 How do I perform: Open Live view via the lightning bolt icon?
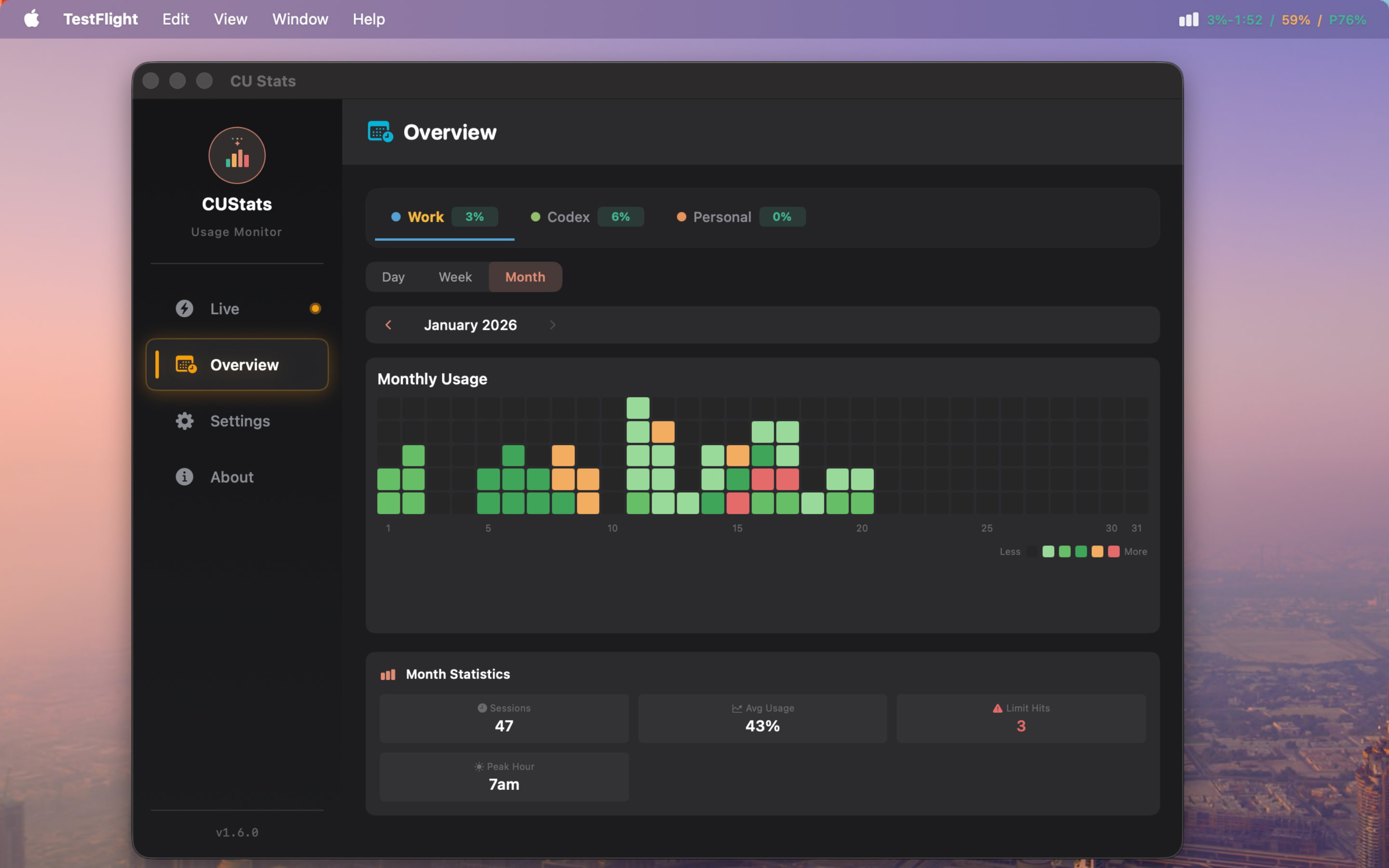coord(184,308)
